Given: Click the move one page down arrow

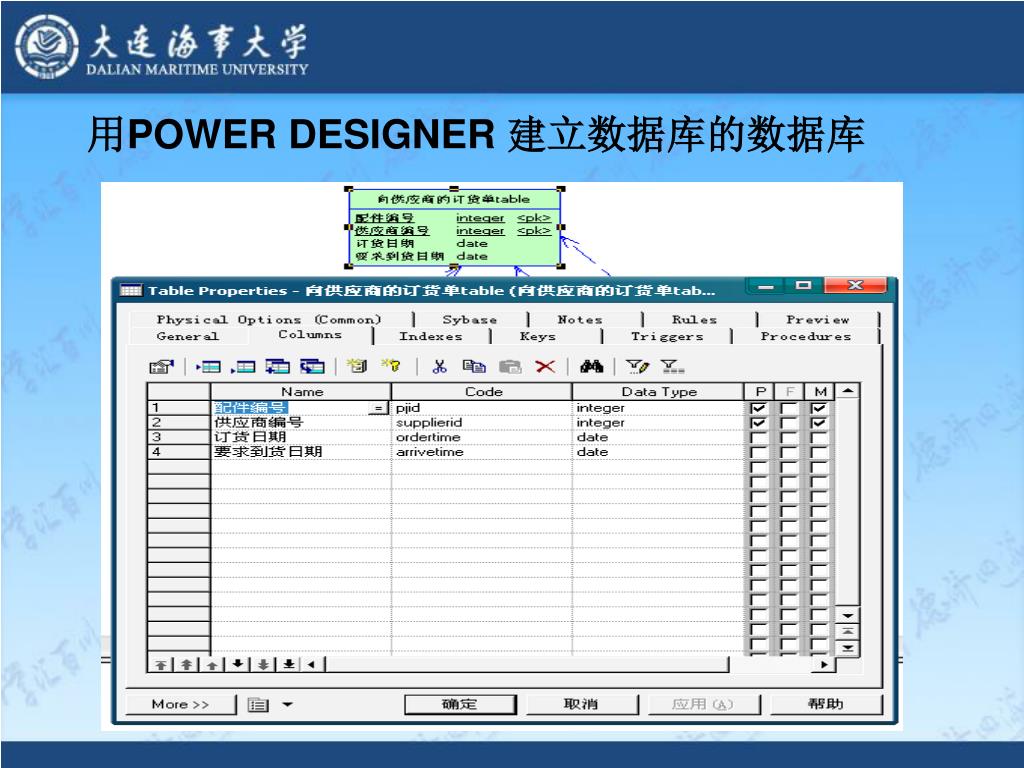Looking at the screenshot, I should 263,665.
